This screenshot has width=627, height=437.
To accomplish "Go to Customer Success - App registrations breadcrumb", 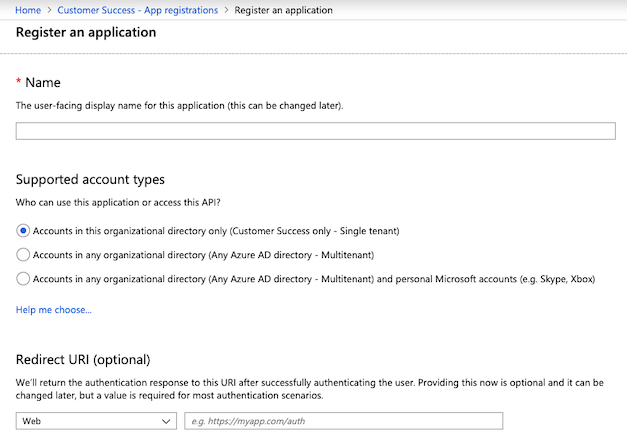I will (137, 10).
